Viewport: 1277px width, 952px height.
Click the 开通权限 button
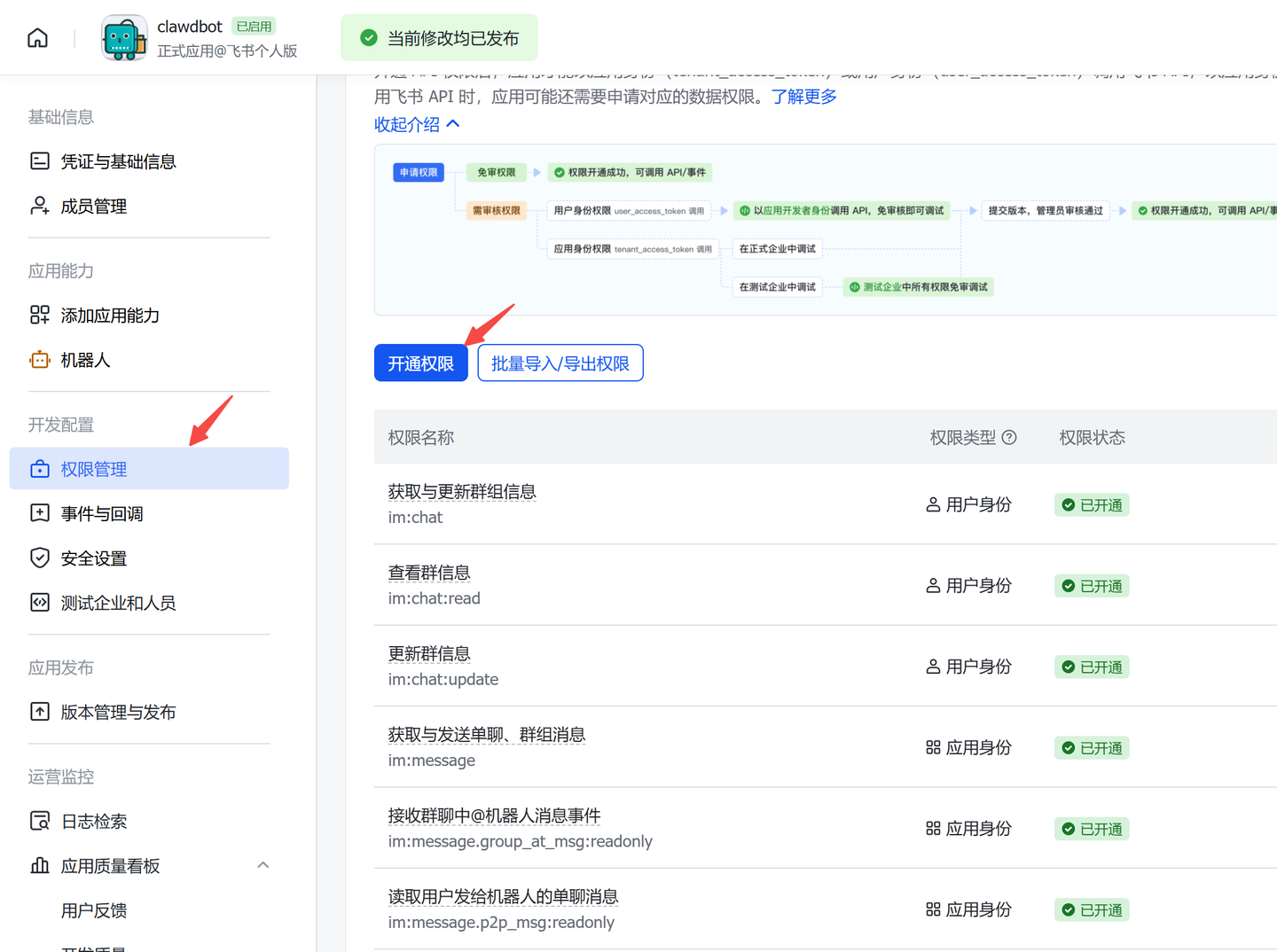coord(420,363)
